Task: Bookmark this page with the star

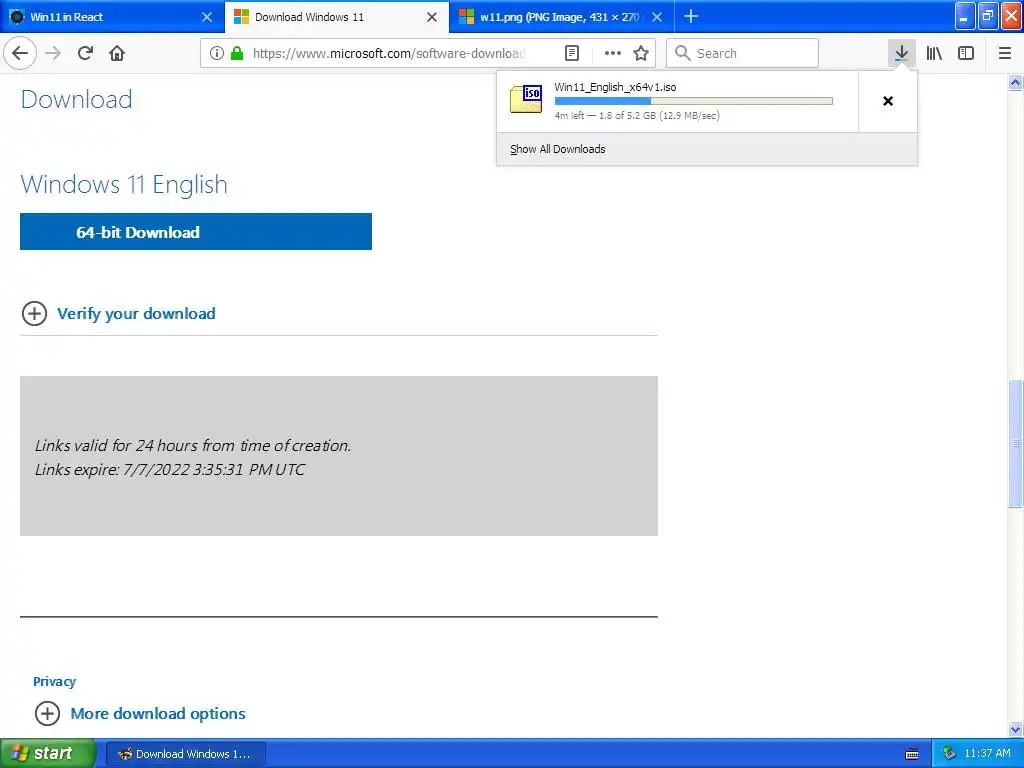Action: tap(641, 53)
